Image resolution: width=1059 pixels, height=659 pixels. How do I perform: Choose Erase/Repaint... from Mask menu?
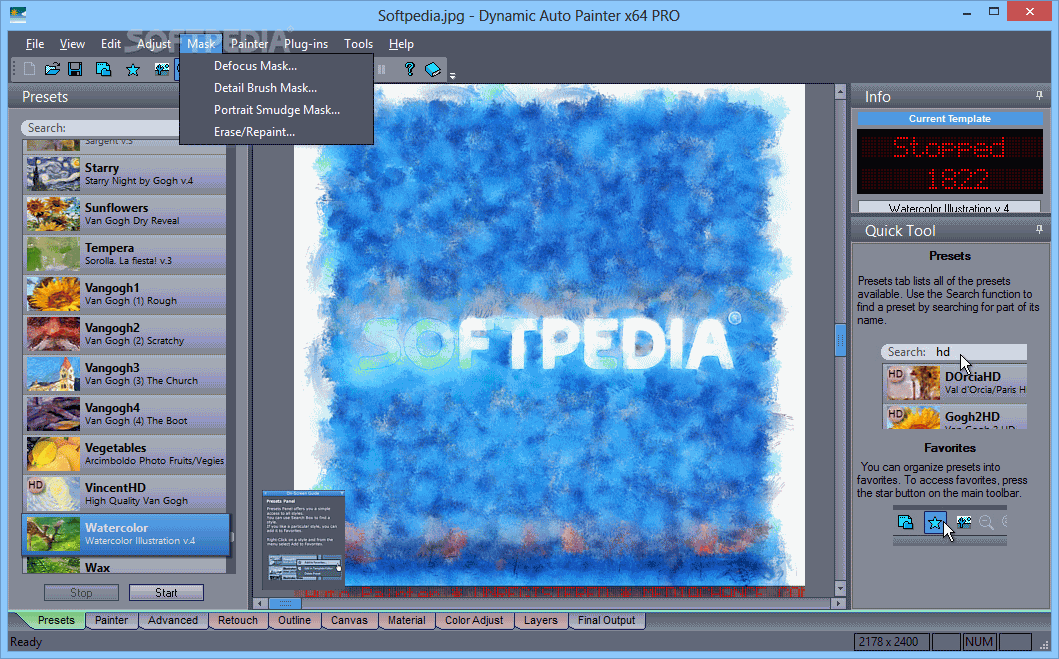[277, 132]
